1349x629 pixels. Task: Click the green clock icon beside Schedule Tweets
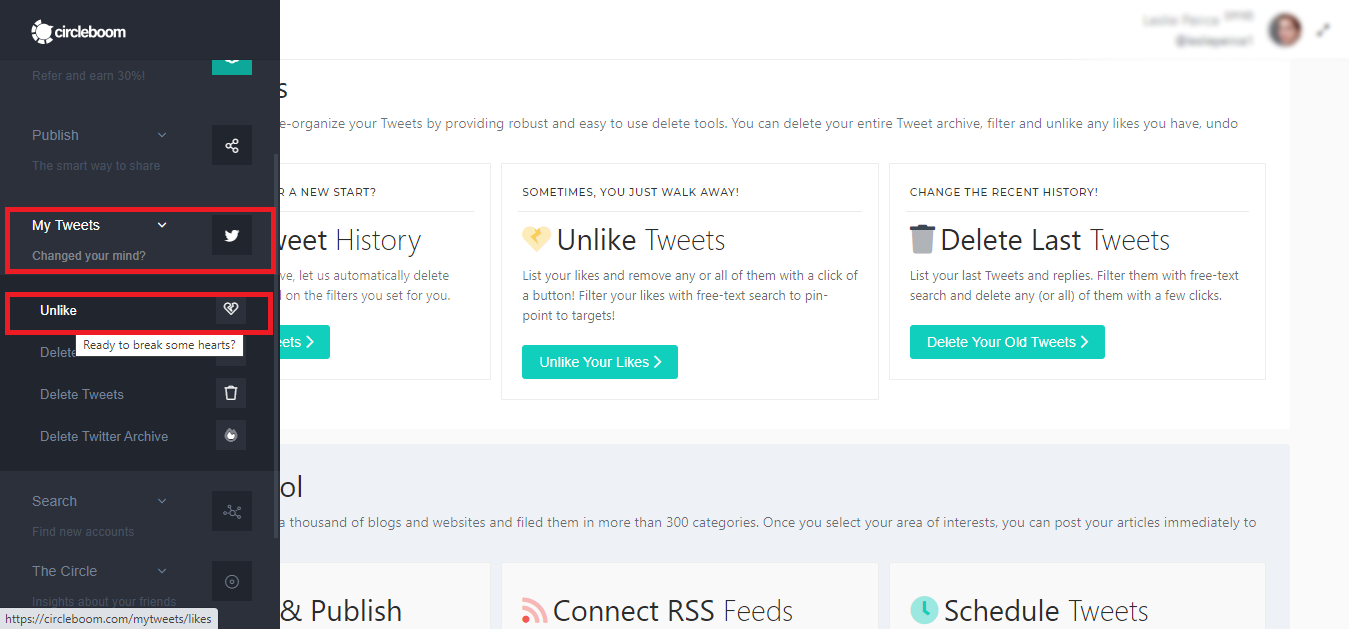(x=924, y=608)
